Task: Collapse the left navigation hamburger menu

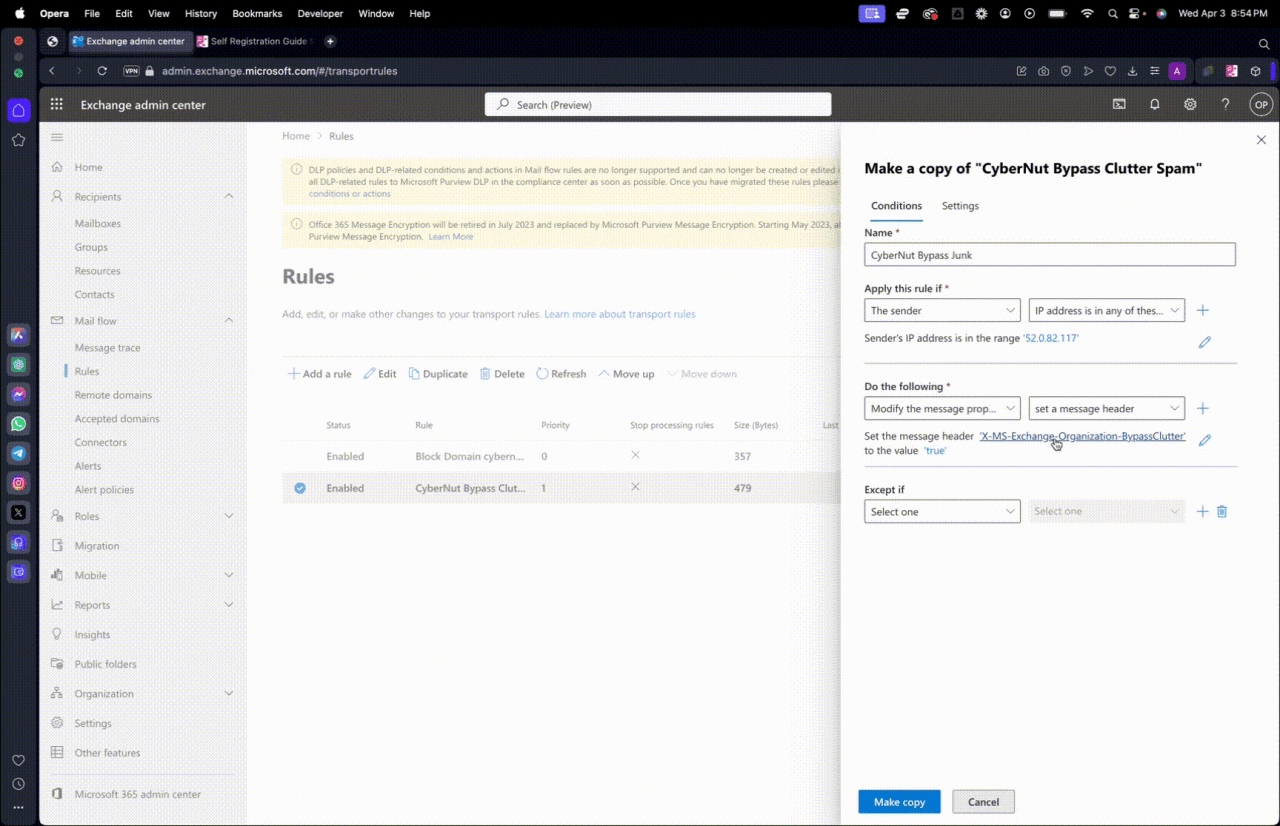Action: coord(57,137)
